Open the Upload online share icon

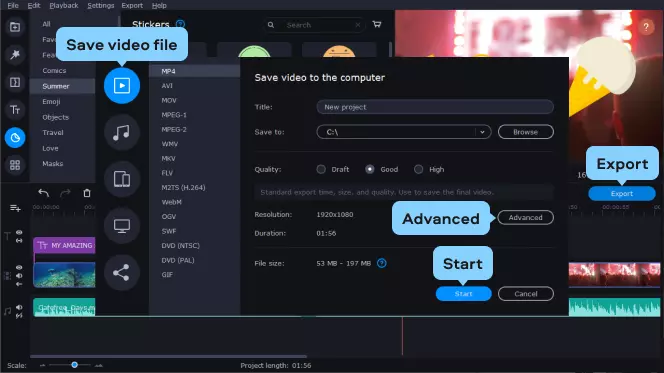(x=122, y=272)
